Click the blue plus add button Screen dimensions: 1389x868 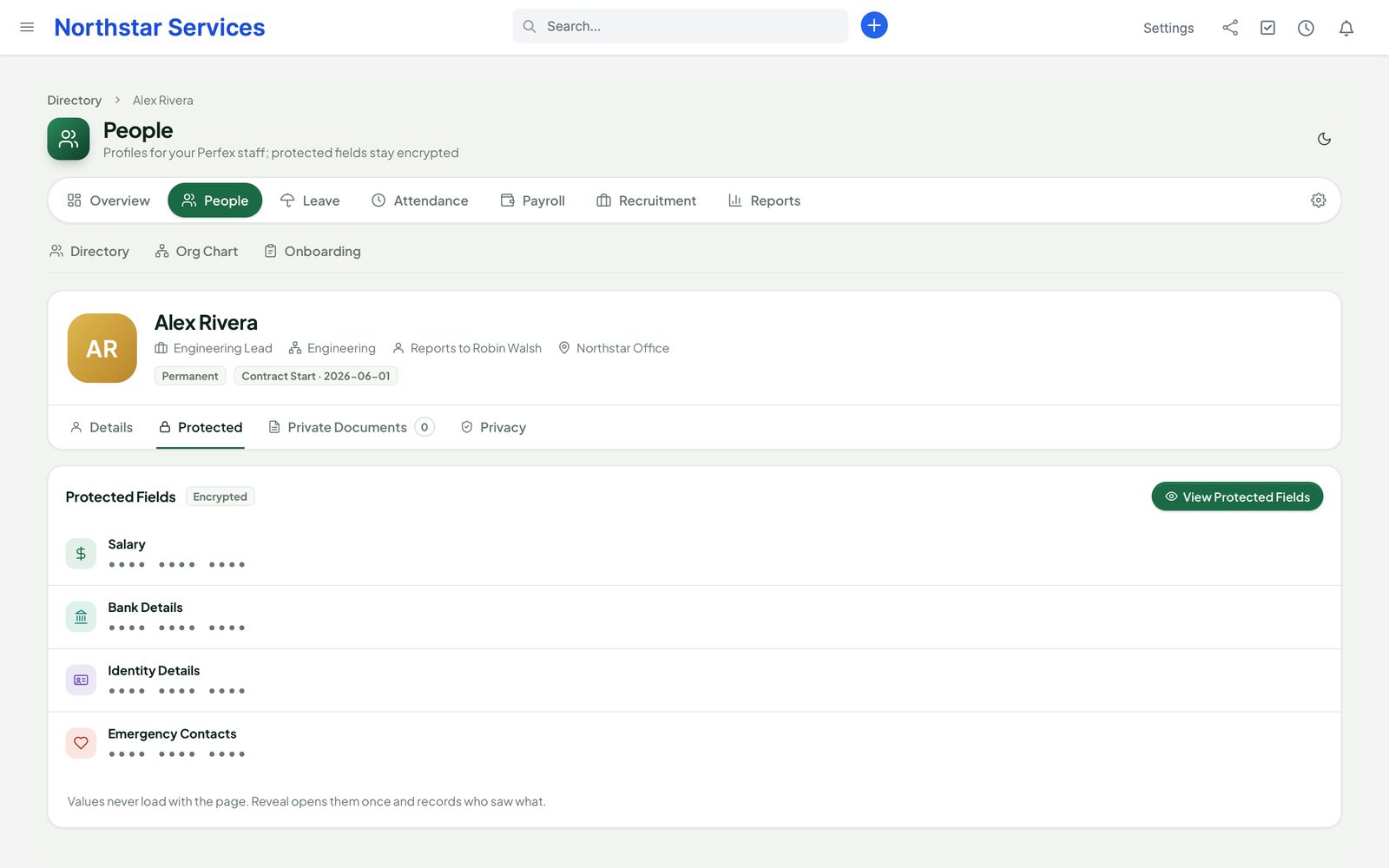click(x=874, y=25)
